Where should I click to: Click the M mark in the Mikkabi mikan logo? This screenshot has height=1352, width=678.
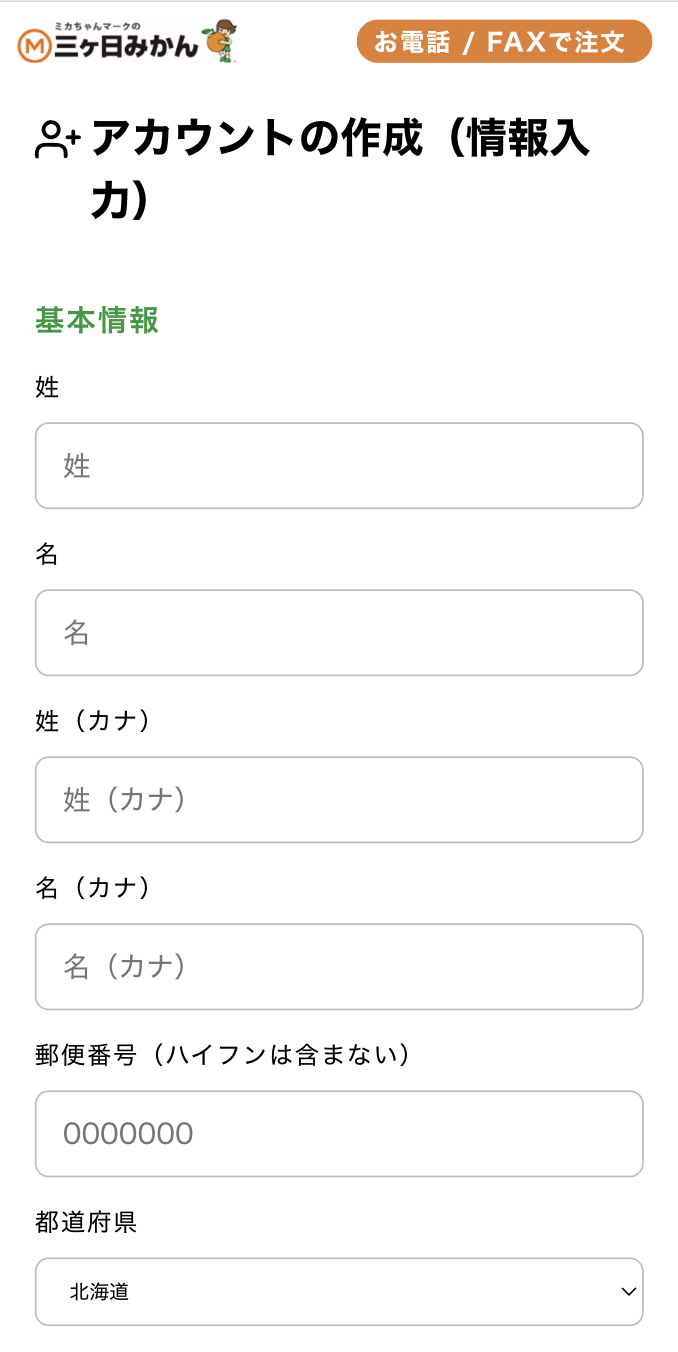(x=34, y=43)
